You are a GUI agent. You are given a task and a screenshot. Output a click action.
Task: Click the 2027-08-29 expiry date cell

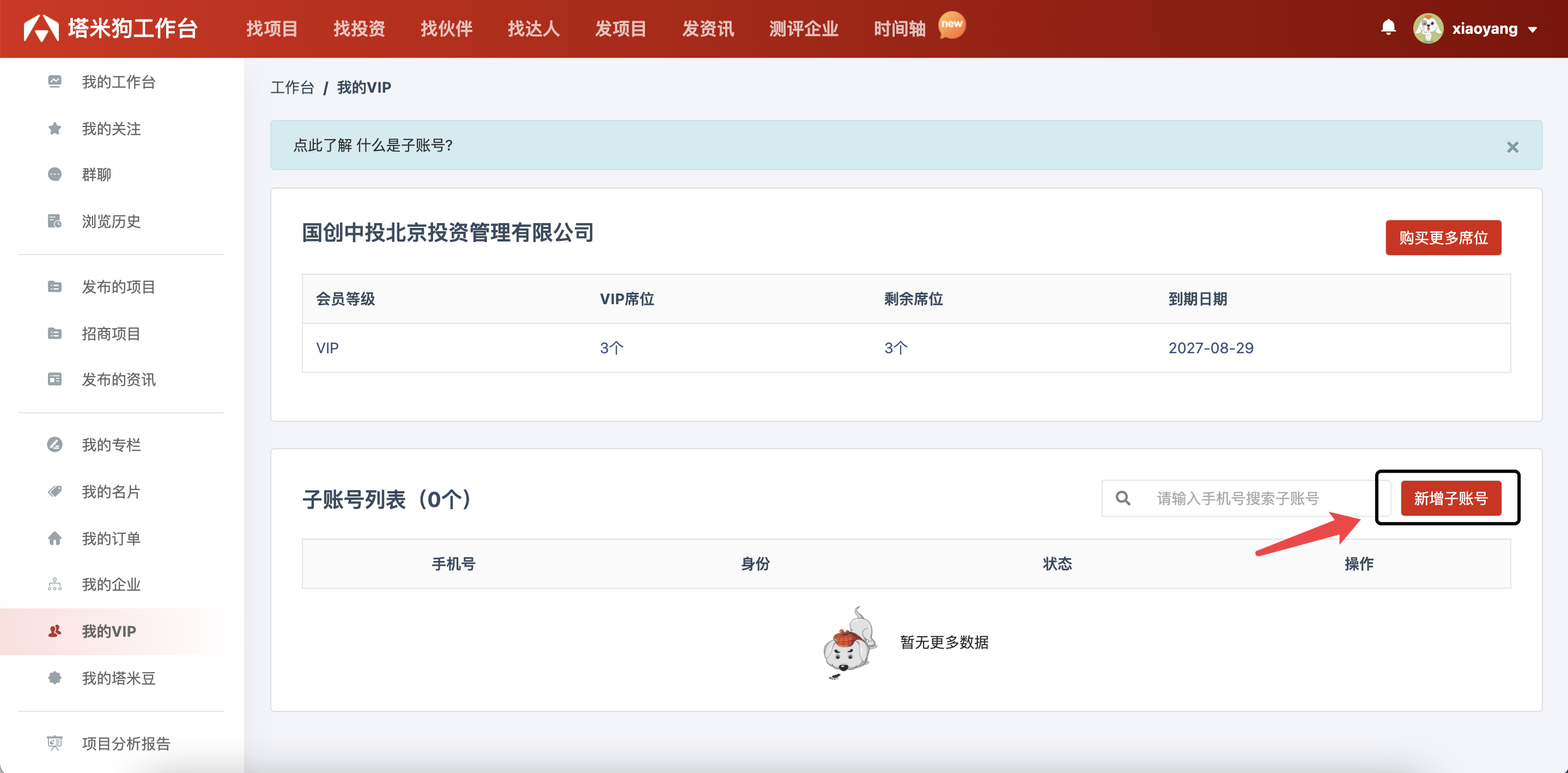click(x=1211, y=348)
